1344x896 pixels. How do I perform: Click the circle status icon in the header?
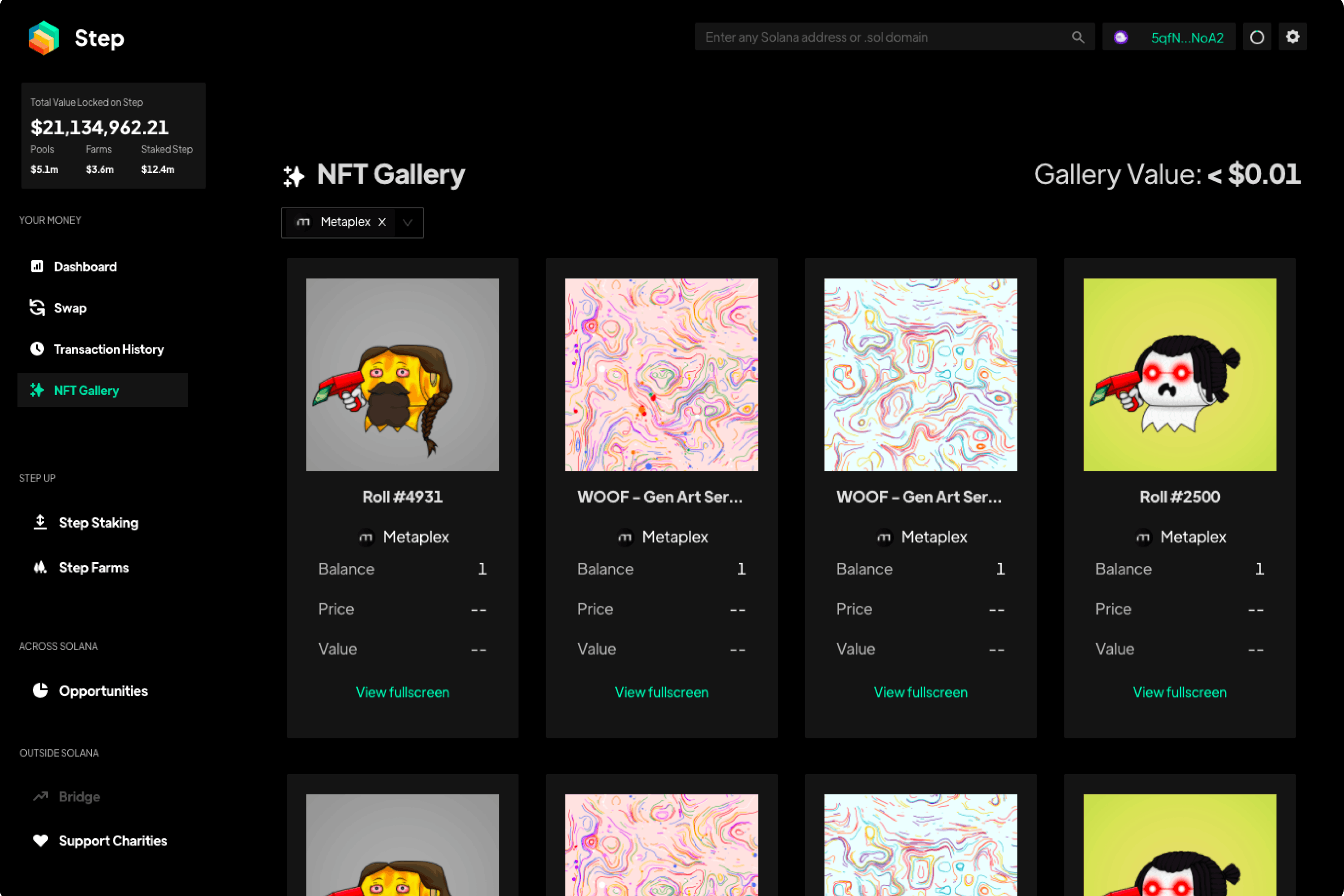click(x=1257, y=37)
